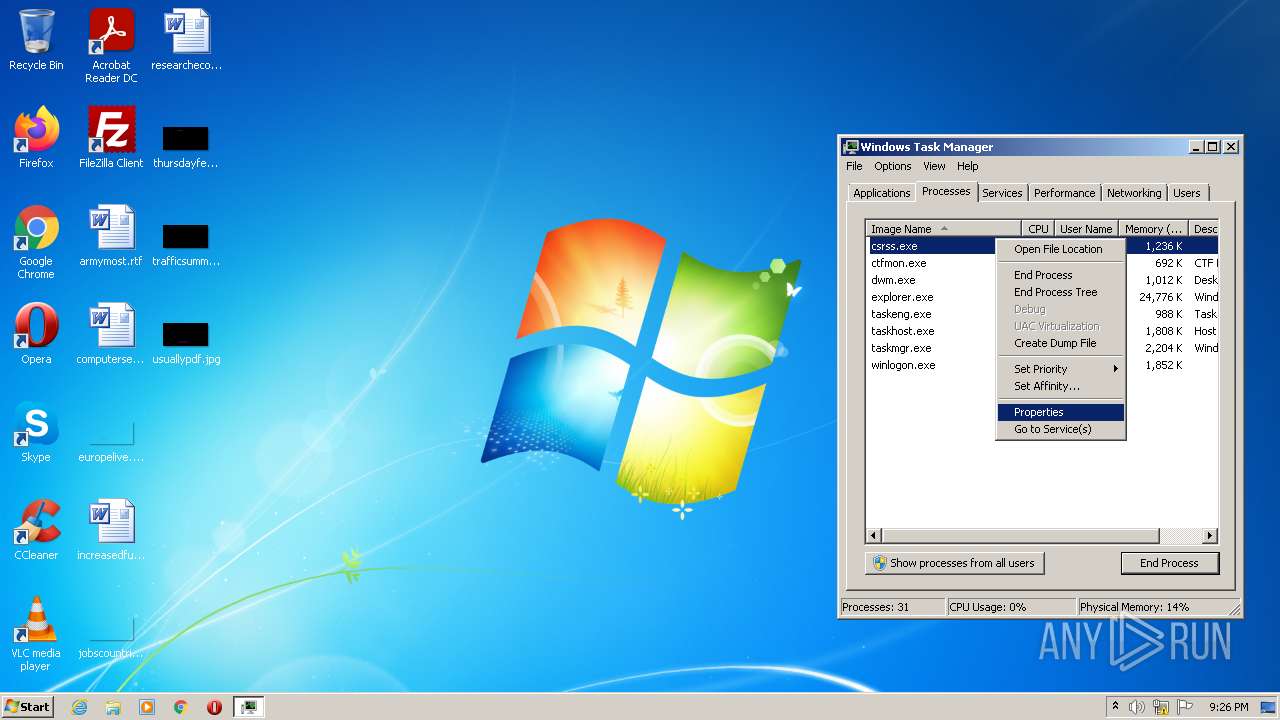Select the usuallypdf.jpg image file
Screen dimensions: 1280x720
[x=186, y=341]
